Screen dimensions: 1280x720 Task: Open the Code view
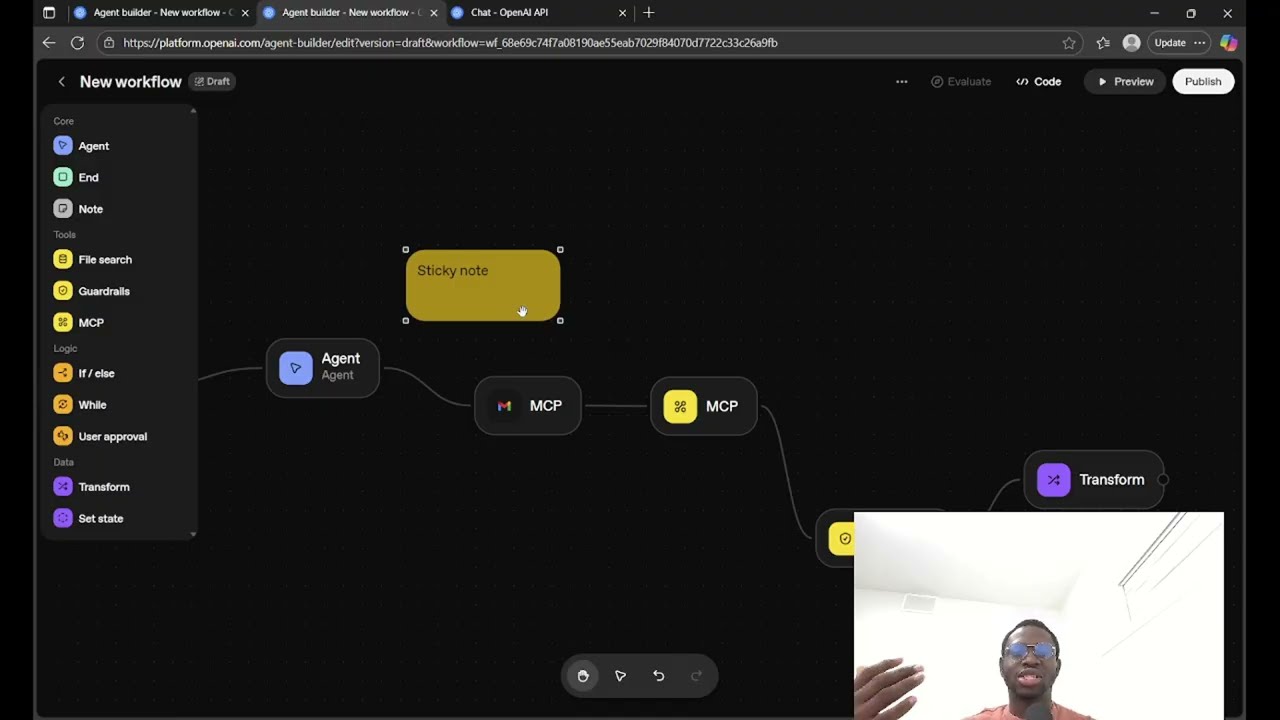[1038, 82]
